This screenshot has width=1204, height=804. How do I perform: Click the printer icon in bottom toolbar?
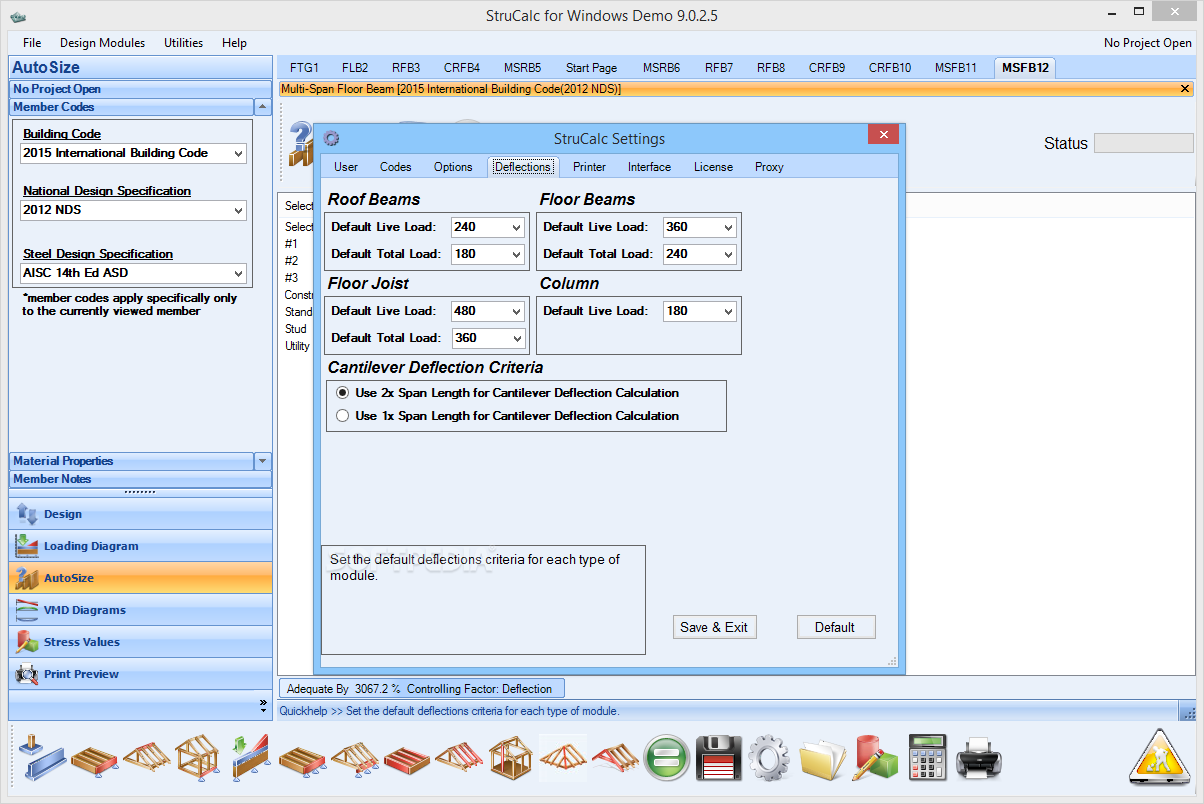pos(979,760)
